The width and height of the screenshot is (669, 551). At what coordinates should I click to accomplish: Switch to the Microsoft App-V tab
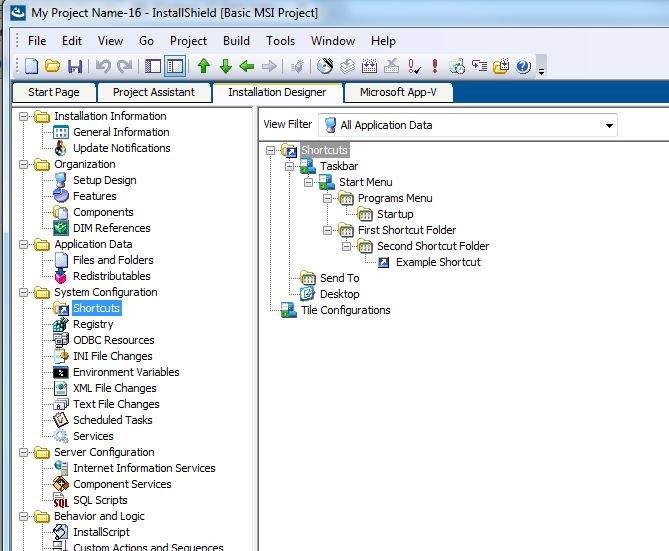pyautogui.click(x=398, y=92)
